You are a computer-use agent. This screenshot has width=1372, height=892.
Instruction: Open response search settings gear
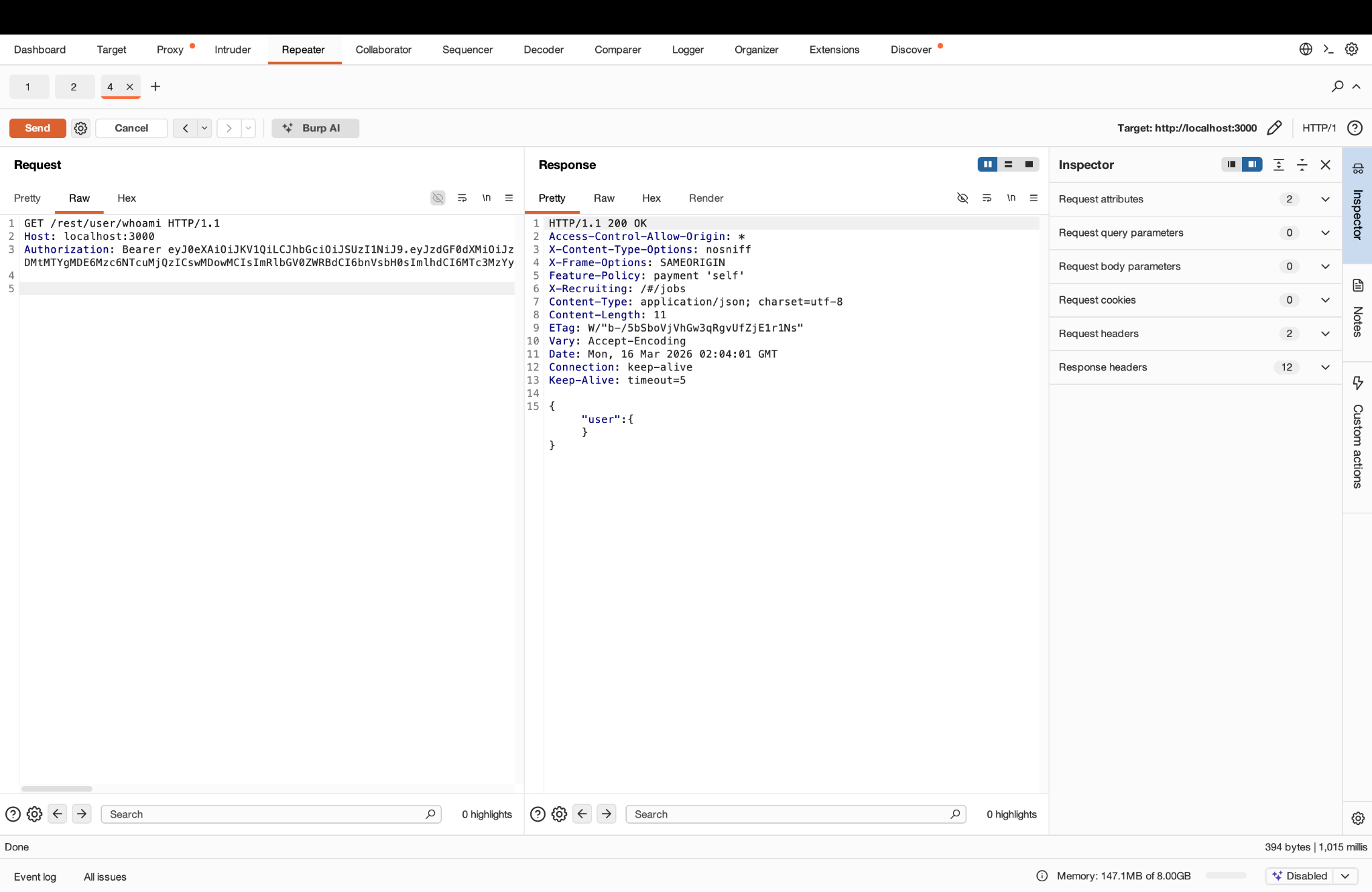(559, 814)
